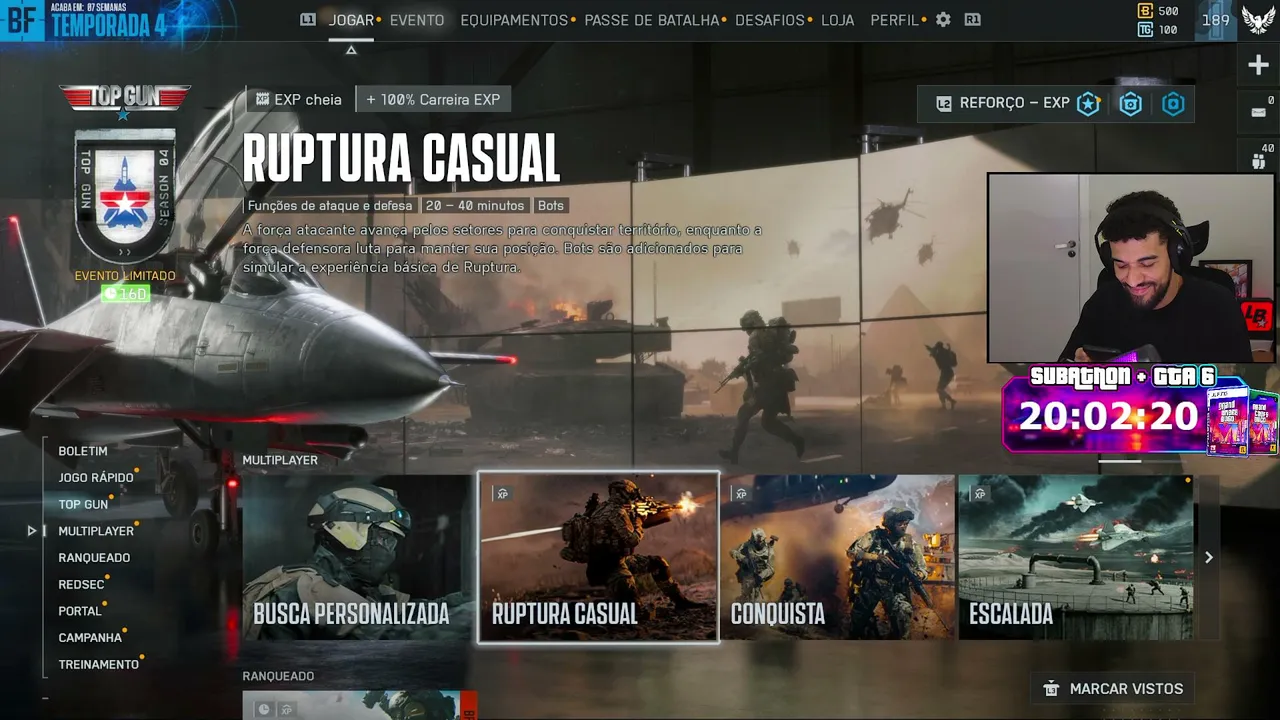Viewport: 1280px width, 720px height.
Task: Open the partially visible ranked mode card
Action: click(x=360, y=705)
